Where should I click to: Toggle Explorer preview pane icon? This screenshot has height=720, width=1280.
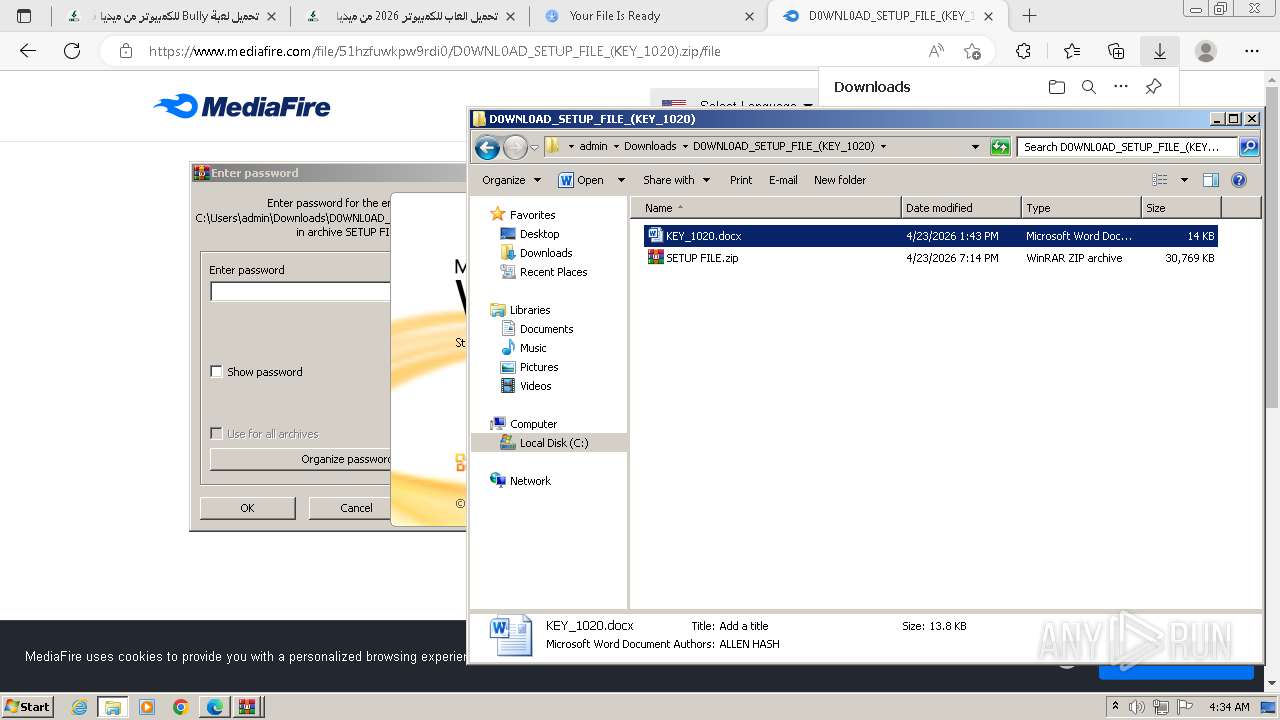coord(1211,180)
